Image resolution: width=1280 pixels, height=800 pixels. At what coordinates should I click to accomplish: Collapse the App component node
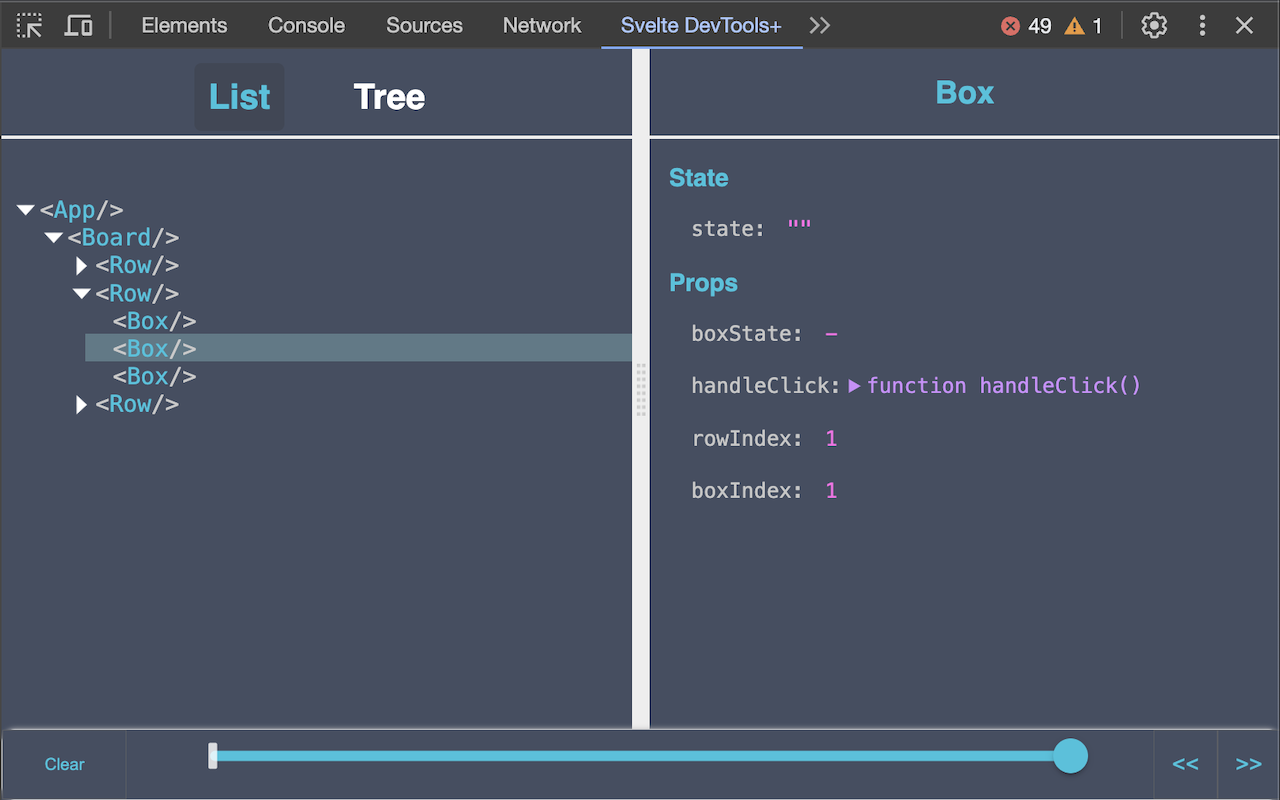(x=25, y=209)
